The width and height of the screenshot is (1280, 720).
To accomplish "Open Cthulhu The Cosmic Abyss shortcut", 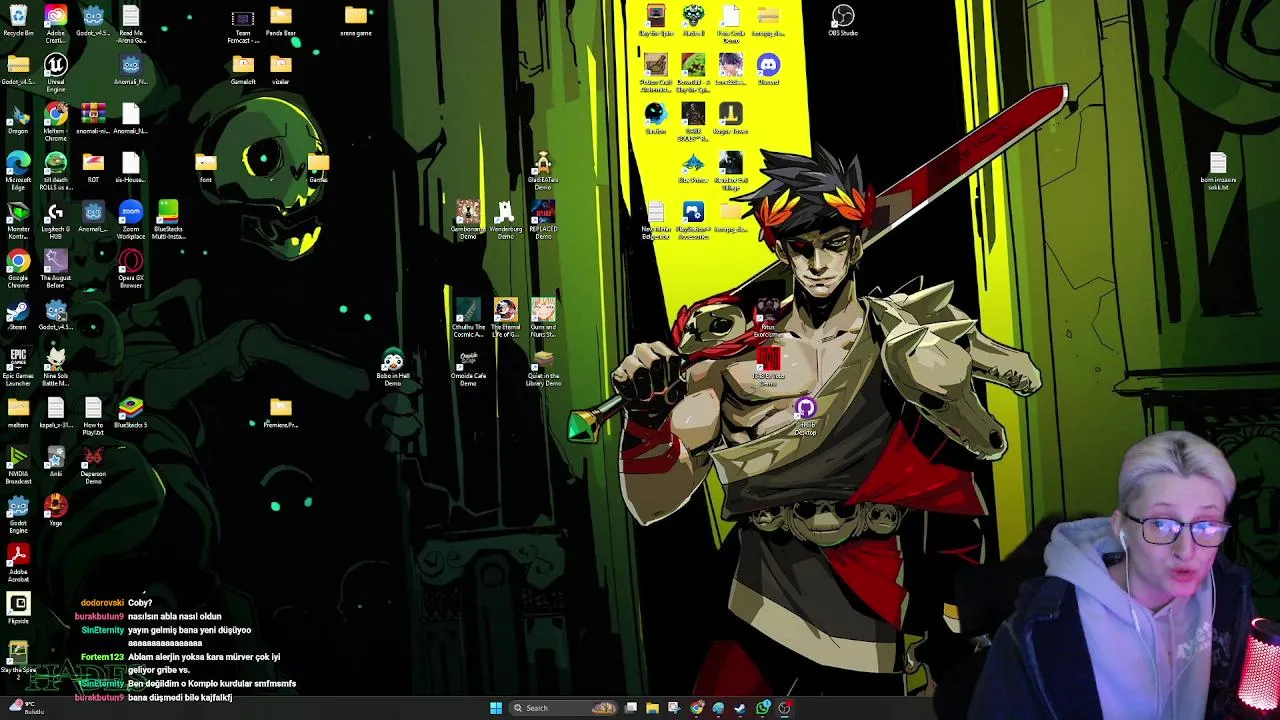I will coord(468,318).
